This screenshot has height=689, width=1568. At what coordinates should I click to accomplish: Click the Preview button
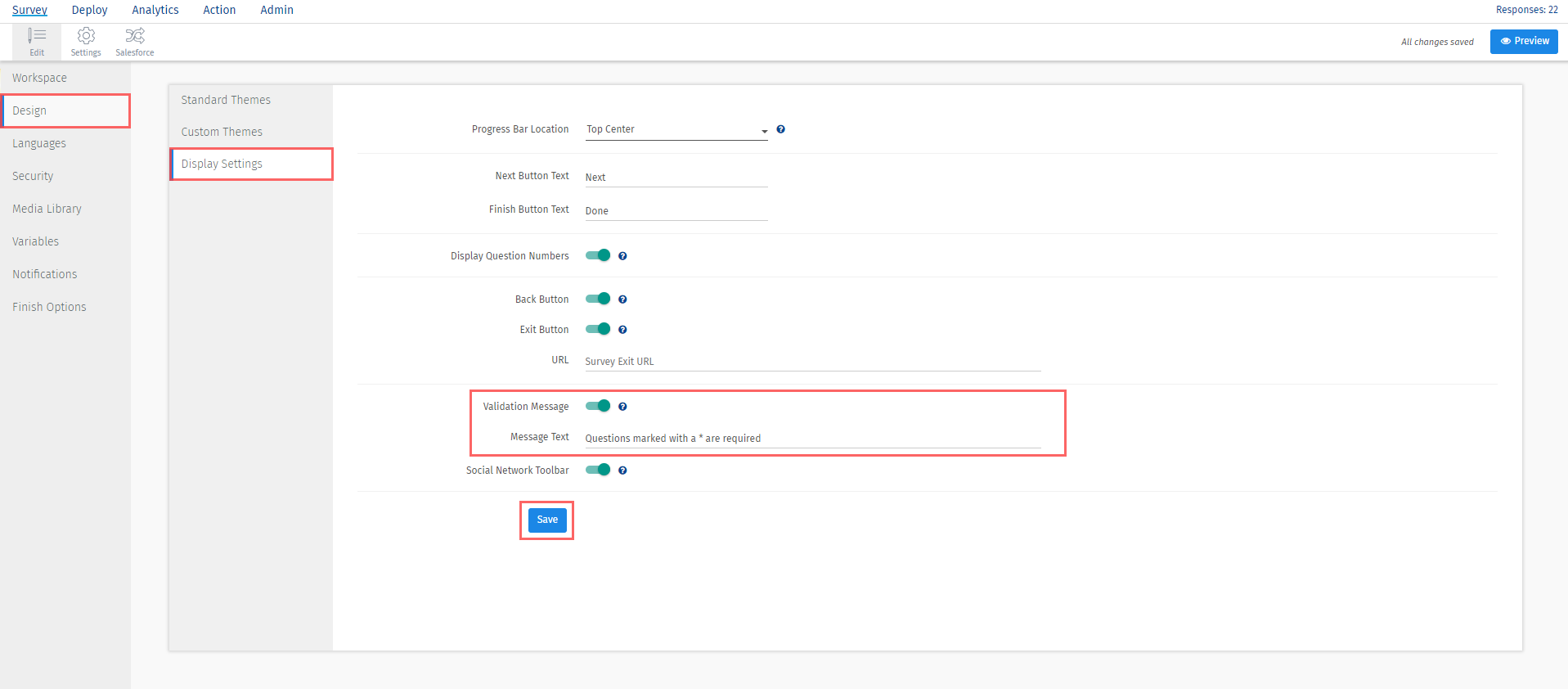(x=1523, y=41)
